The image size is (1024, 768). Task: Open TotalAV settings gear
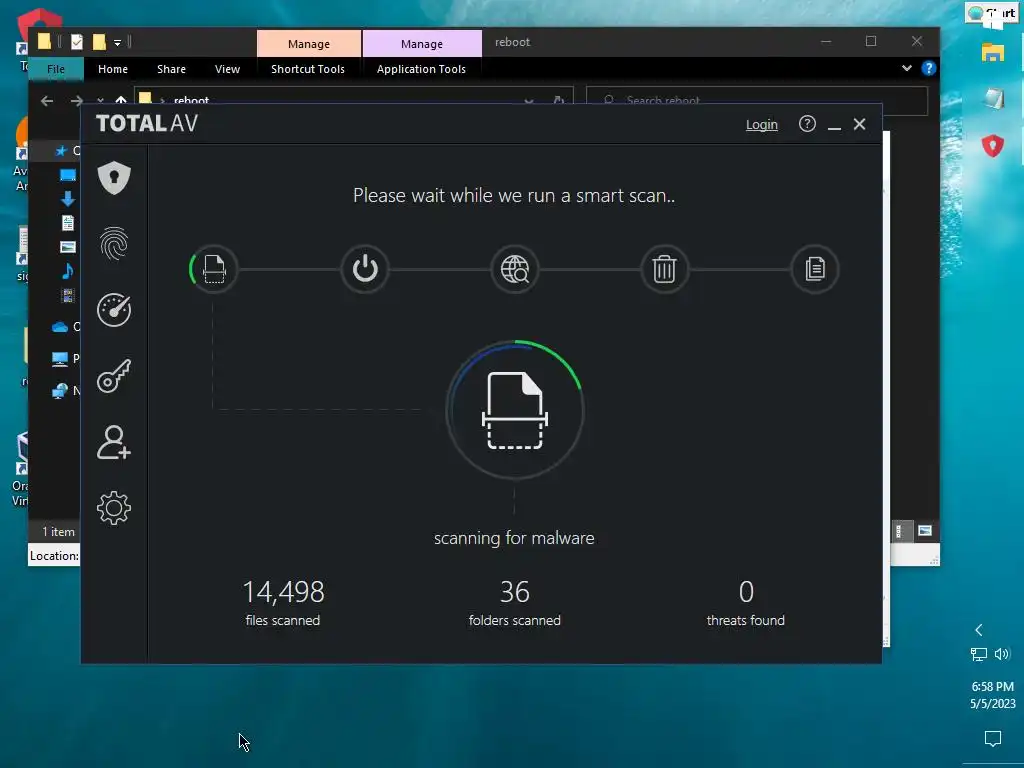(x=114, y=508)
